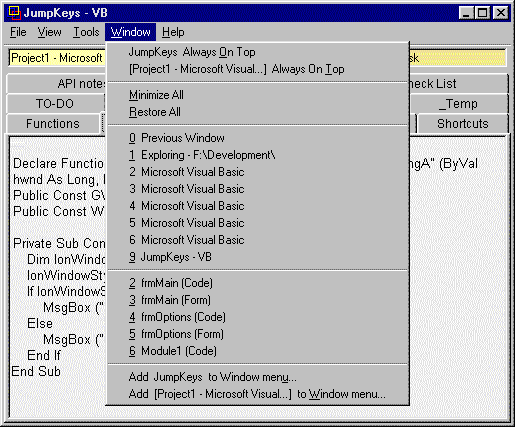Switch to the API notes tab

[x=57, y=84]
